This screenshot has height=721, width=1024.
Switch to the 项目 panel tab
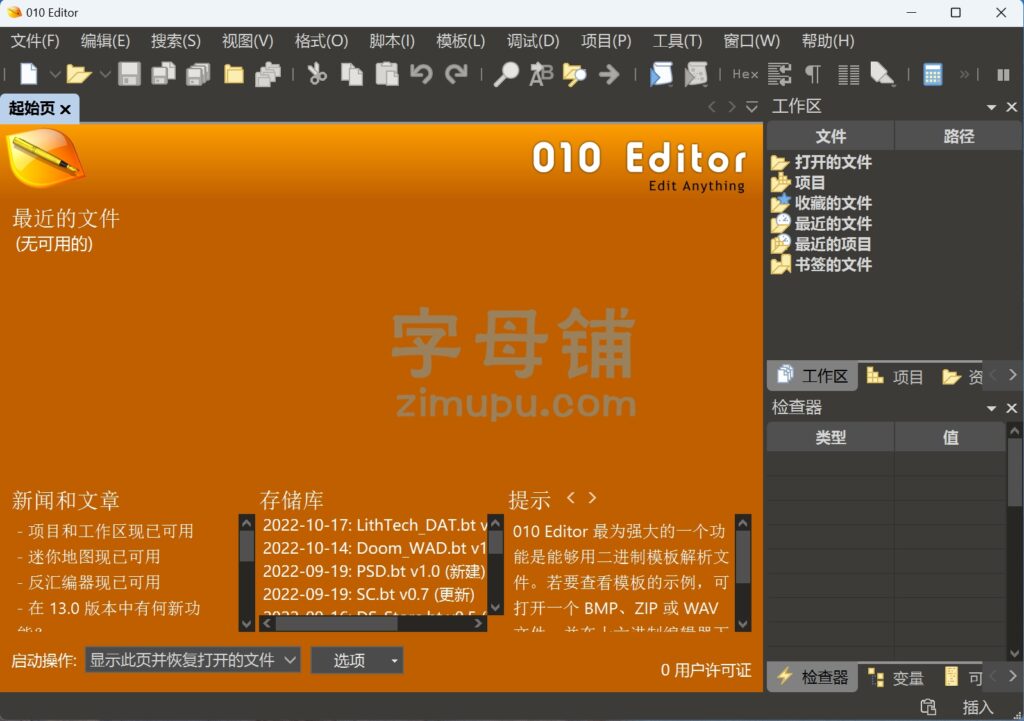pyautogui.click(x=895, y=376)
